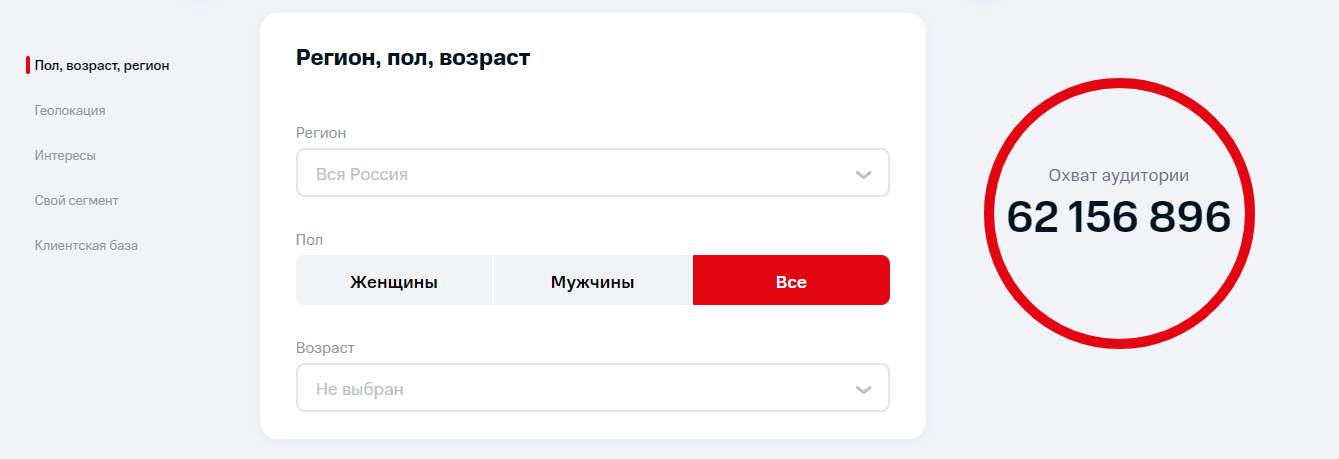Select Мужчины gender option
The image size is (1339, 459).
592,282
